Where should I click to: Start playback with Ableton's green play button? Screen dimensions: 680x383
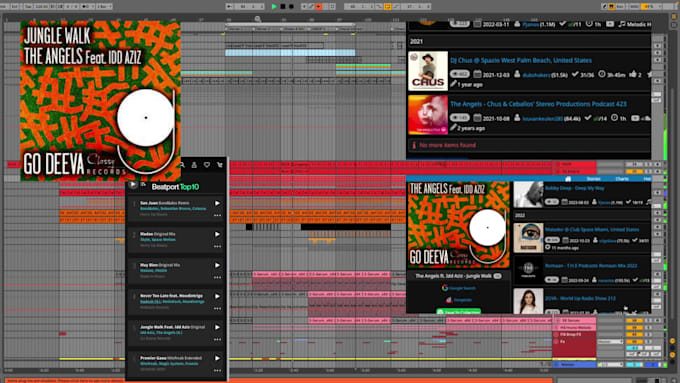[274, 7]
